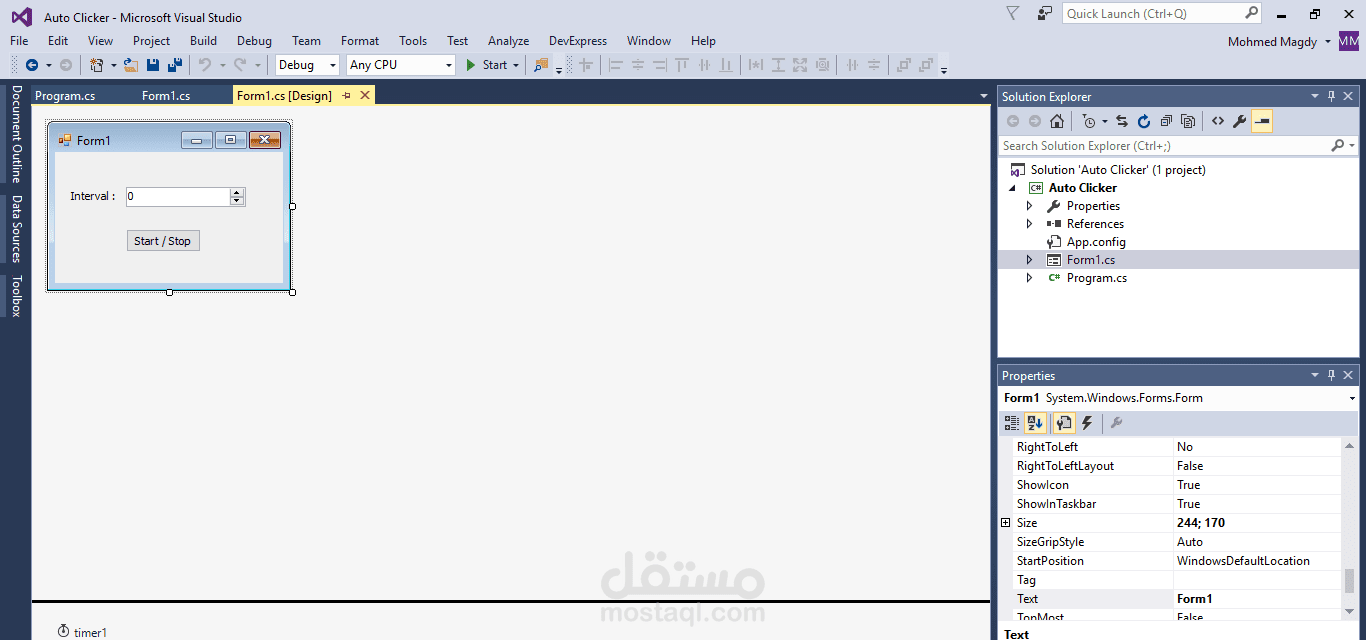Expand the Properties node in Solution Explorer
Image resolution: width=1366 pixels, height=640 pixels.
1030,206
